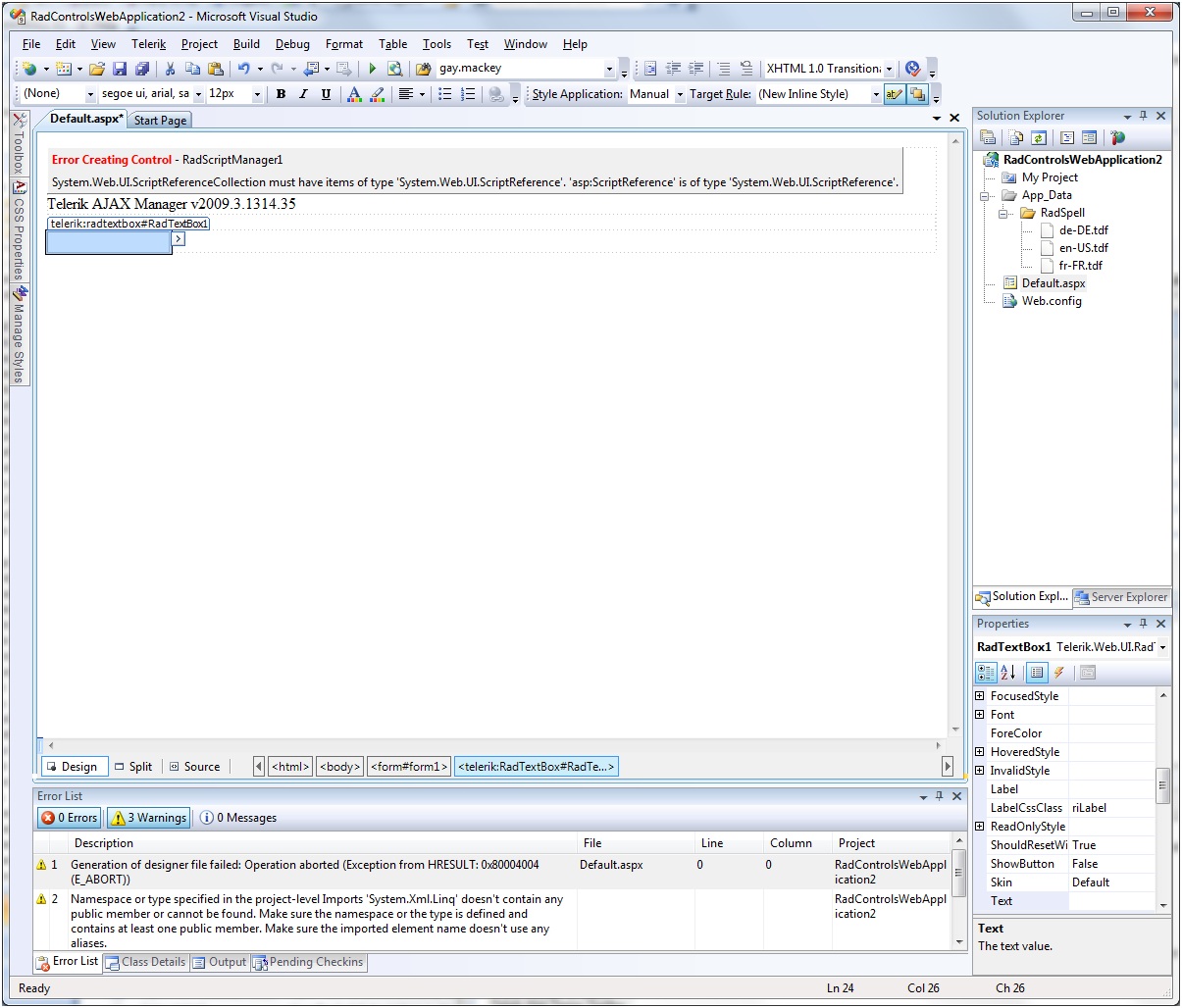The width and height of the screenshot is (1182, 1008).
Task: Open the Format menu
Action: (x=344, y=44)
